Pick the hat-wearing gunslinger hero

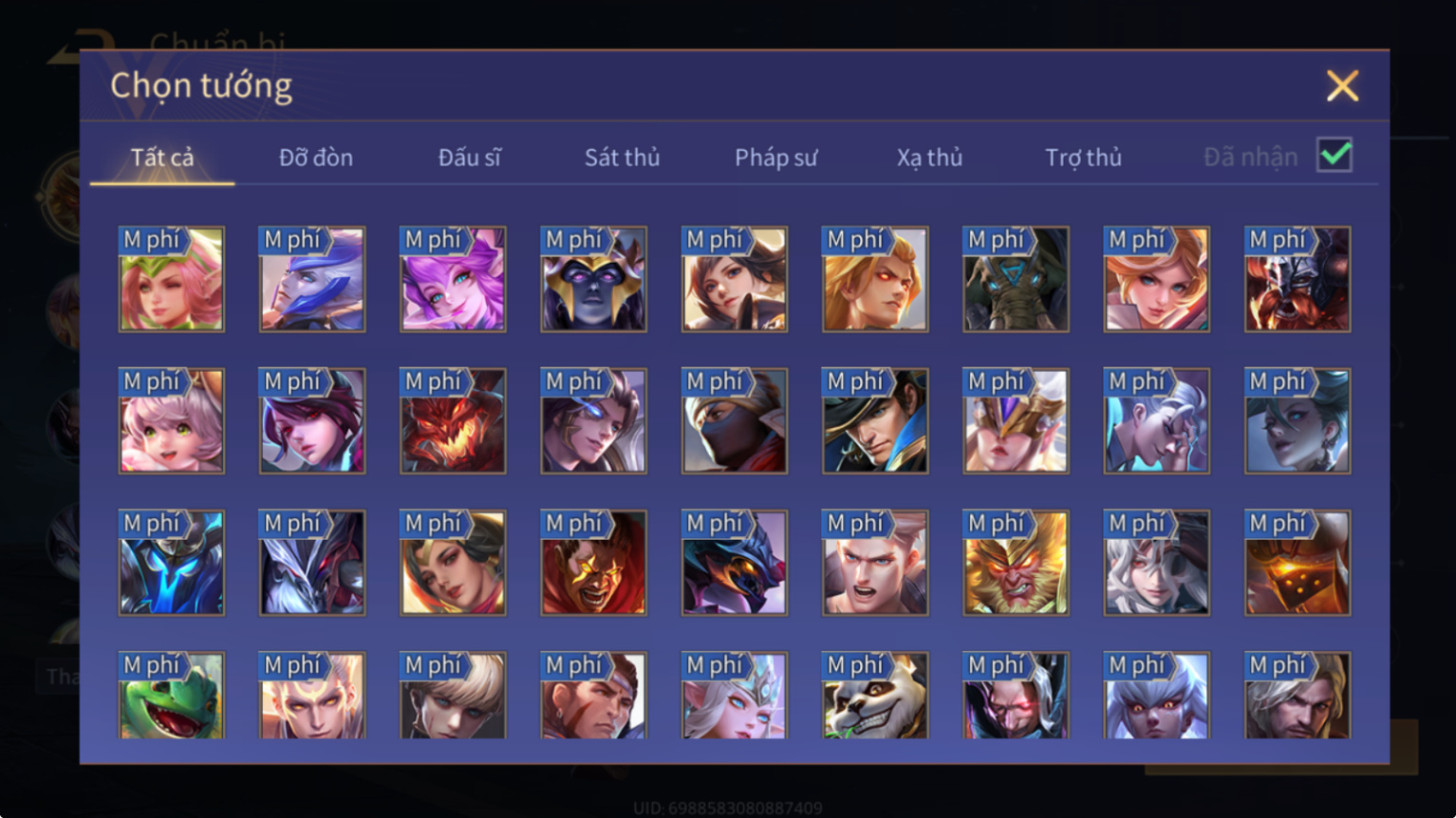pos(875,421)
